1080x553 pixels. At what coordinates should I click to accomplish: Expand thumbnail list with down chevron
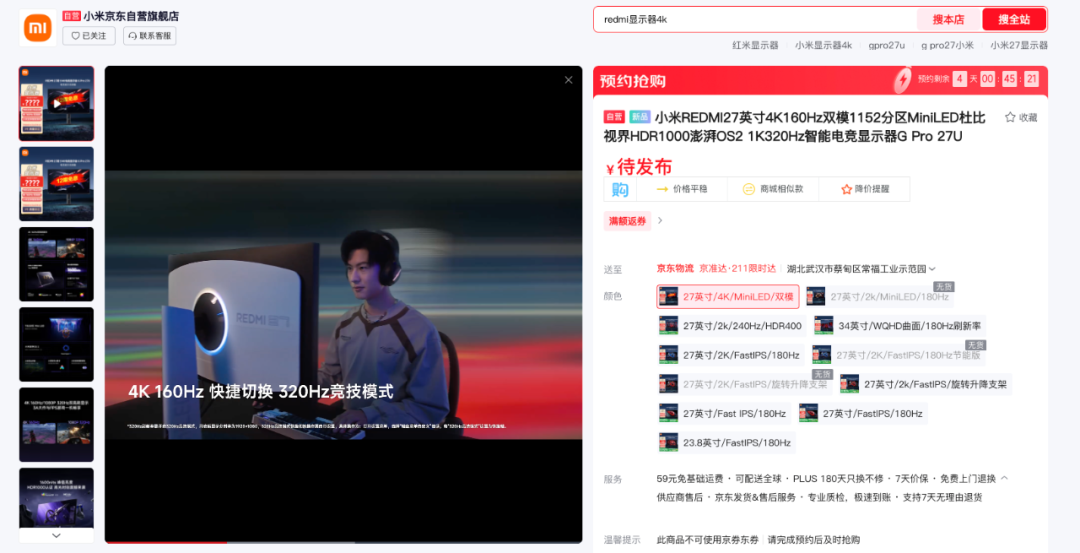click(56, 535)
